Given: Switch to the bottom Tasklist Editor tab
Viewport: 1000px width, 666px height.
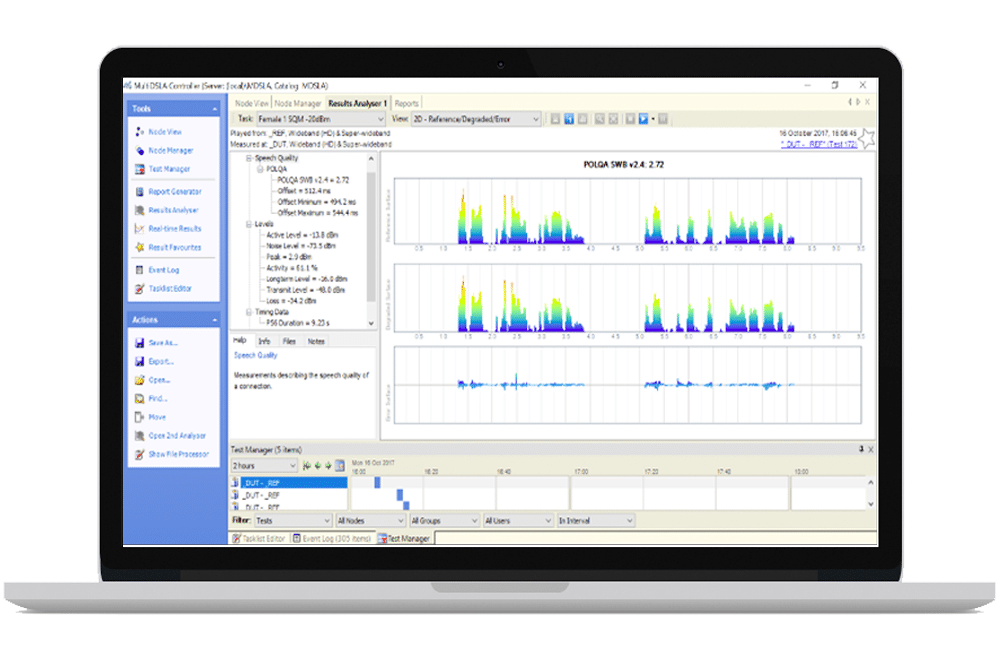Looking at the screenshot, I should click(259, 538).
